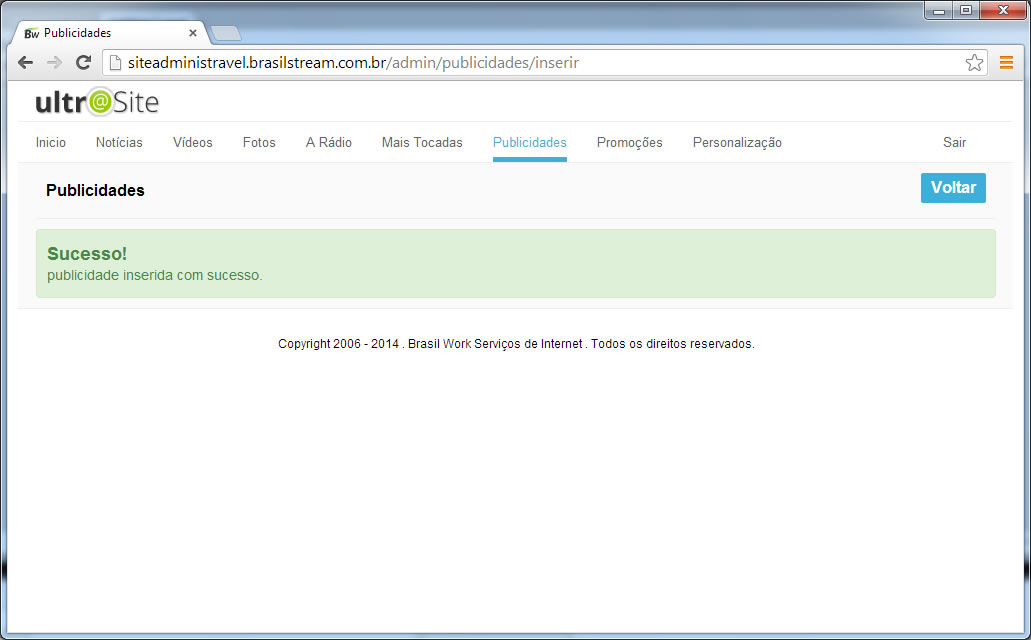1031x640 pixels.
Task: Open the Fotos section
Action: click(258, 142)
